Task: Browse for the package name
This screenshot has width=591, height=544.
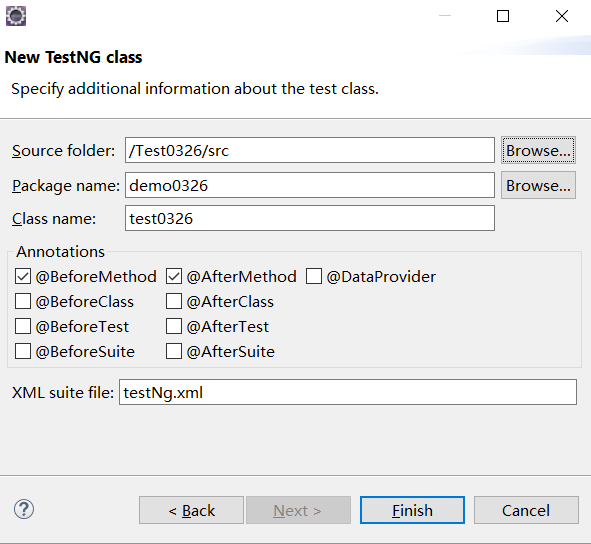Action: point(538,185)
